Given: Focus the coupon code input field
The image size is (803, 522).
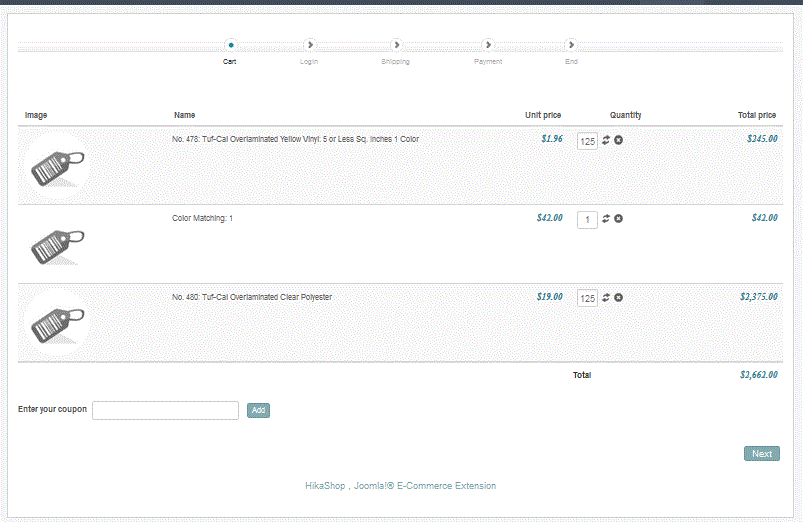Looking at the screenshot, I should pyautogui.click(x=165, y=410).
